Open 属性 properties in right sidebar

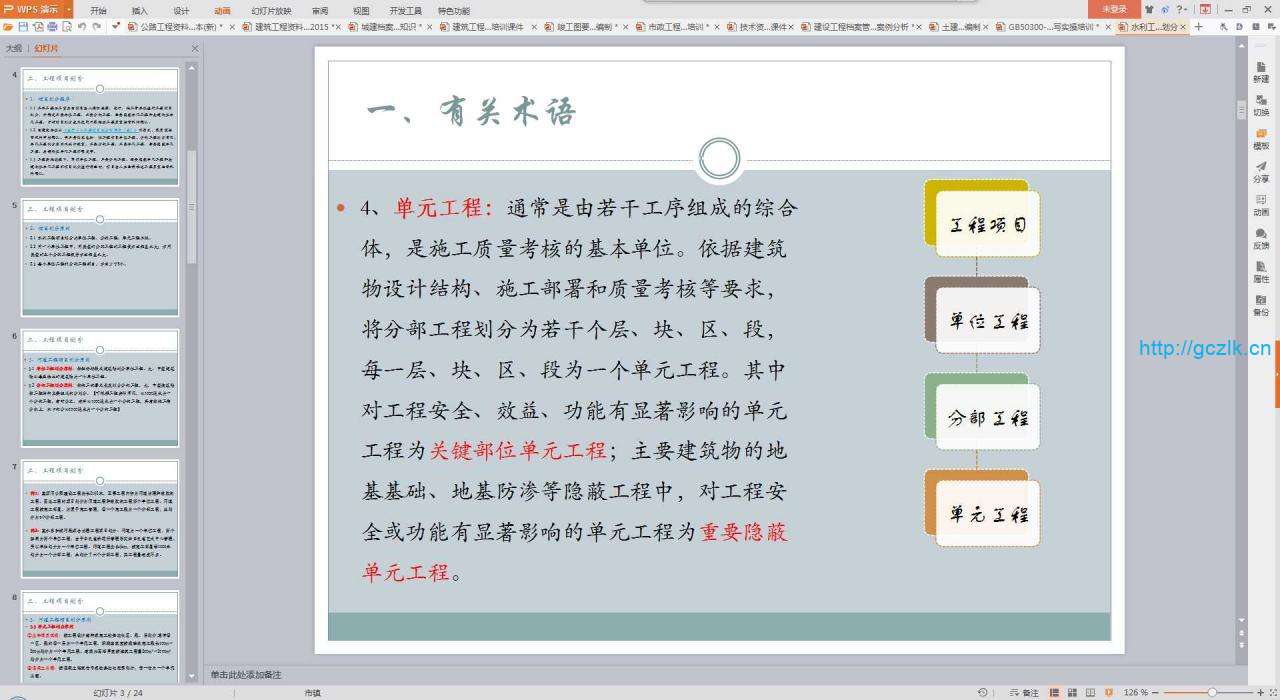tap(1261, 272)
